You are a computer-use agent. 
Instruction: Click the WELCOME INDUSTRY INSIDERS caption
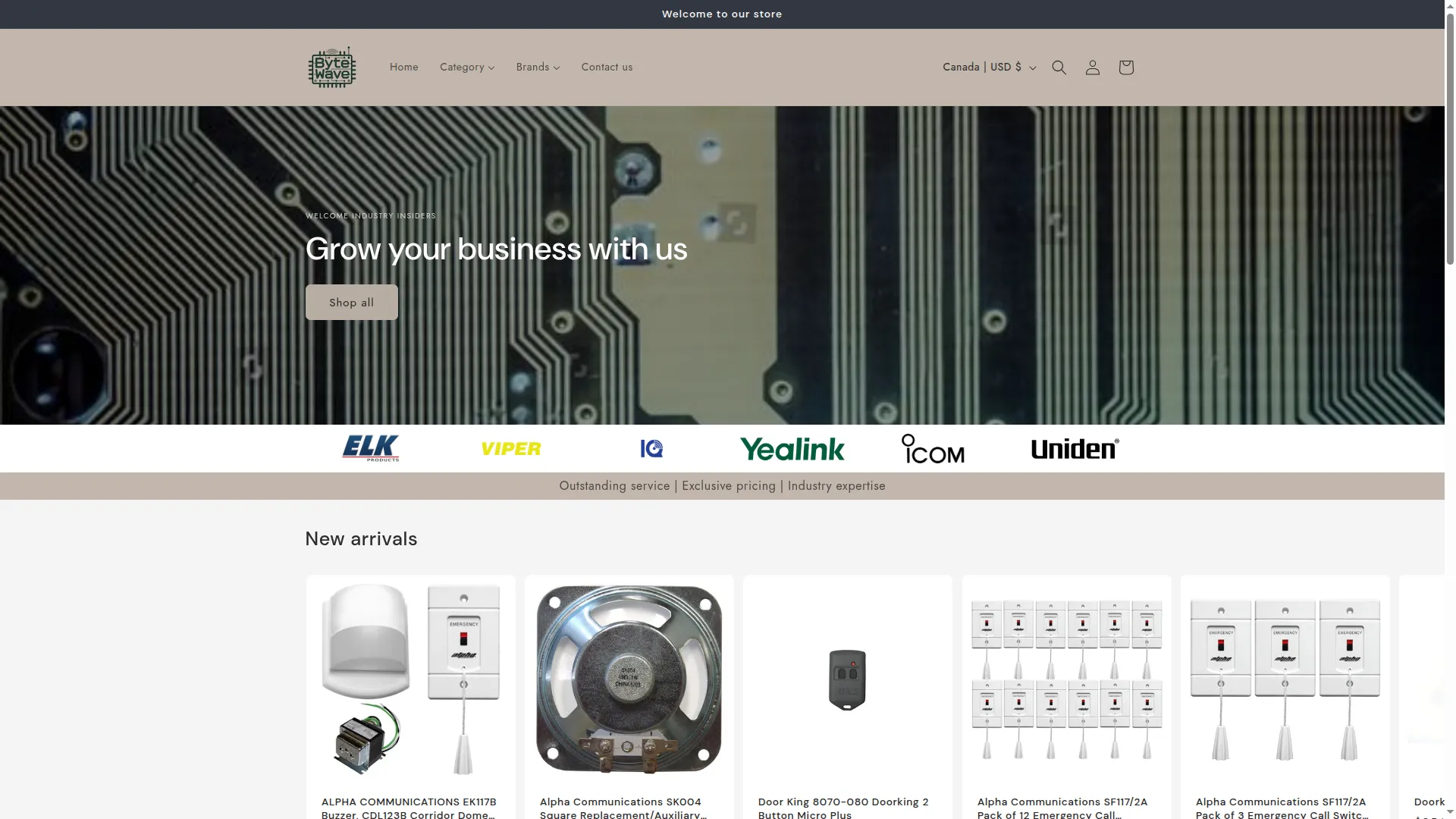[370, 216]
